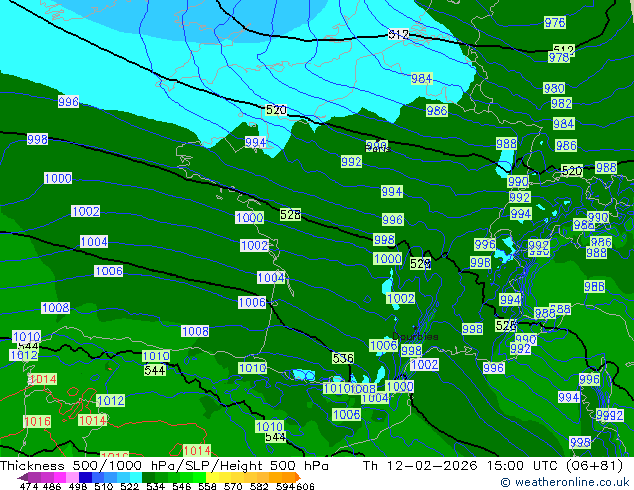Click the 486 legend value
634x490 pixels.
point(52,486)
